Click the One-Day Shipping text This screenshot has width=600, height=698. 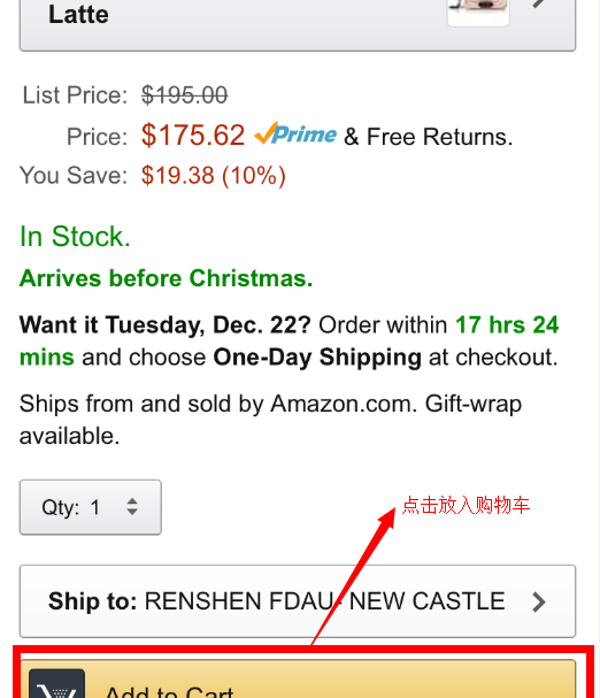pyautogui.click(x=317, y=357)
